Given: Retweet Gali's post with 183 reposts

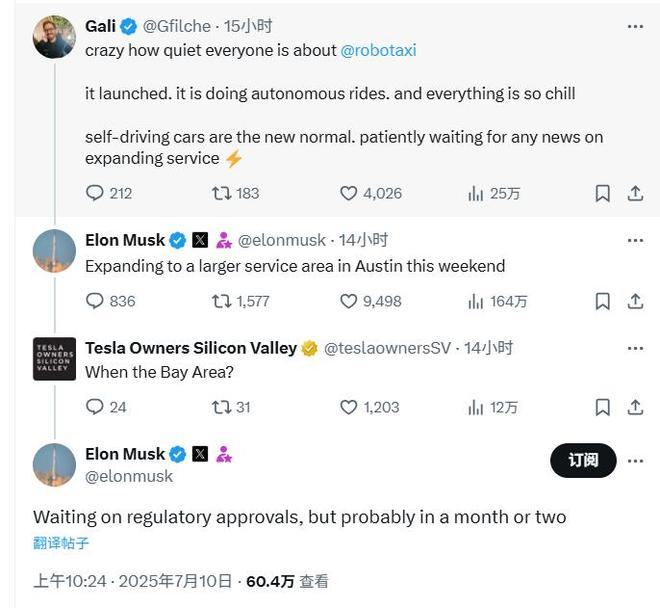Looking at the screenshot, I should click(x=222, y=193).
